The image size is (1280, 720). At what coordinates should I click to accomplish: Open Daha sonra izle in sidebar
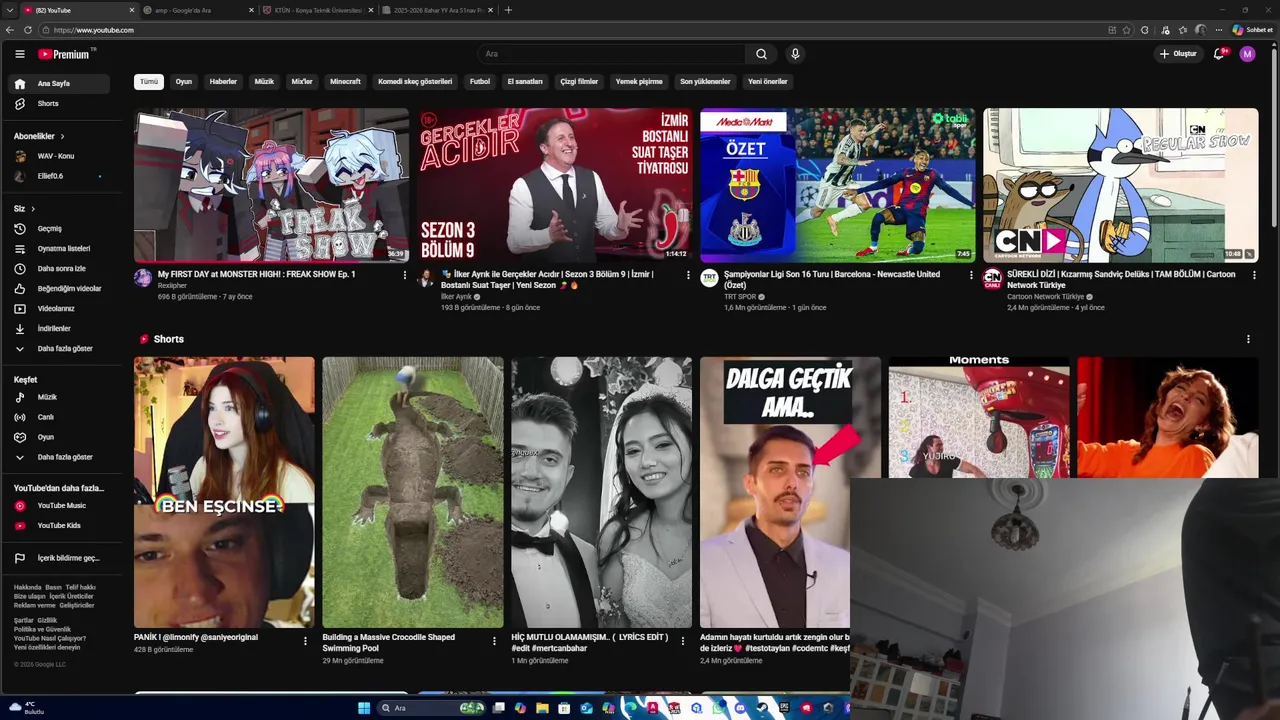(61, 269)
